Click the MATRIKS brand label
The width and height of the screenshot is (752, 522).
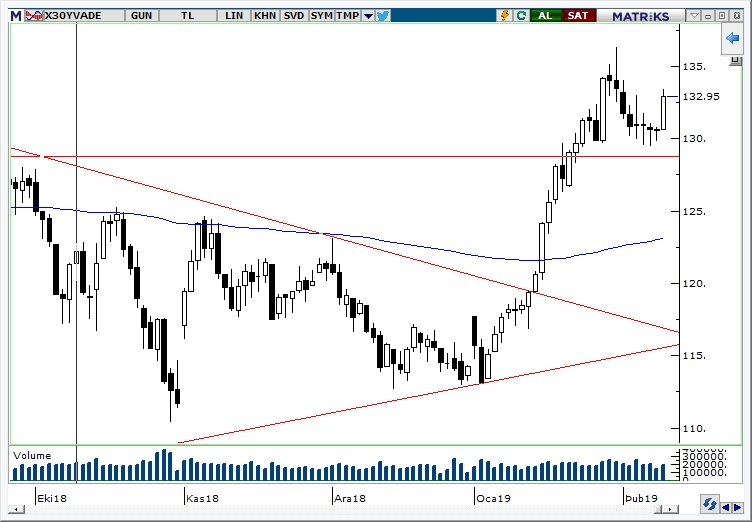641,16
